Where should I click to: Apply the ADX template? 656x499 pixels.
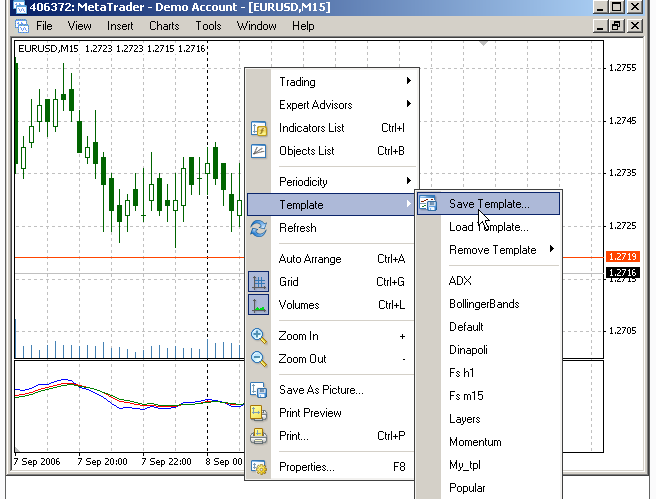pyautogui.click(x=488, y=281)
